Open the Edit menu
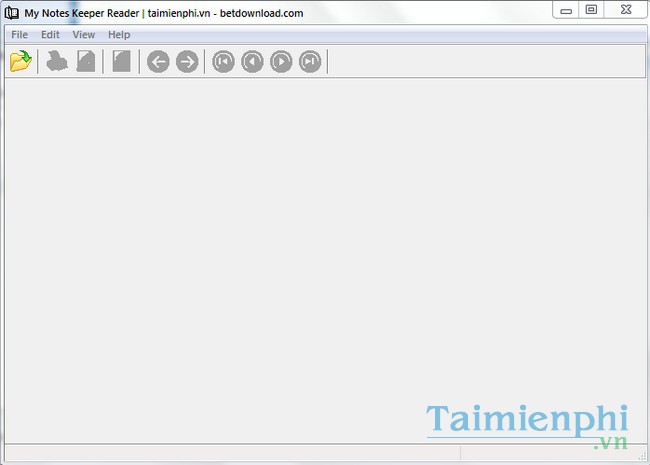Image resolution: width=650 pixels, height=465 pixels. coord(50,35)
